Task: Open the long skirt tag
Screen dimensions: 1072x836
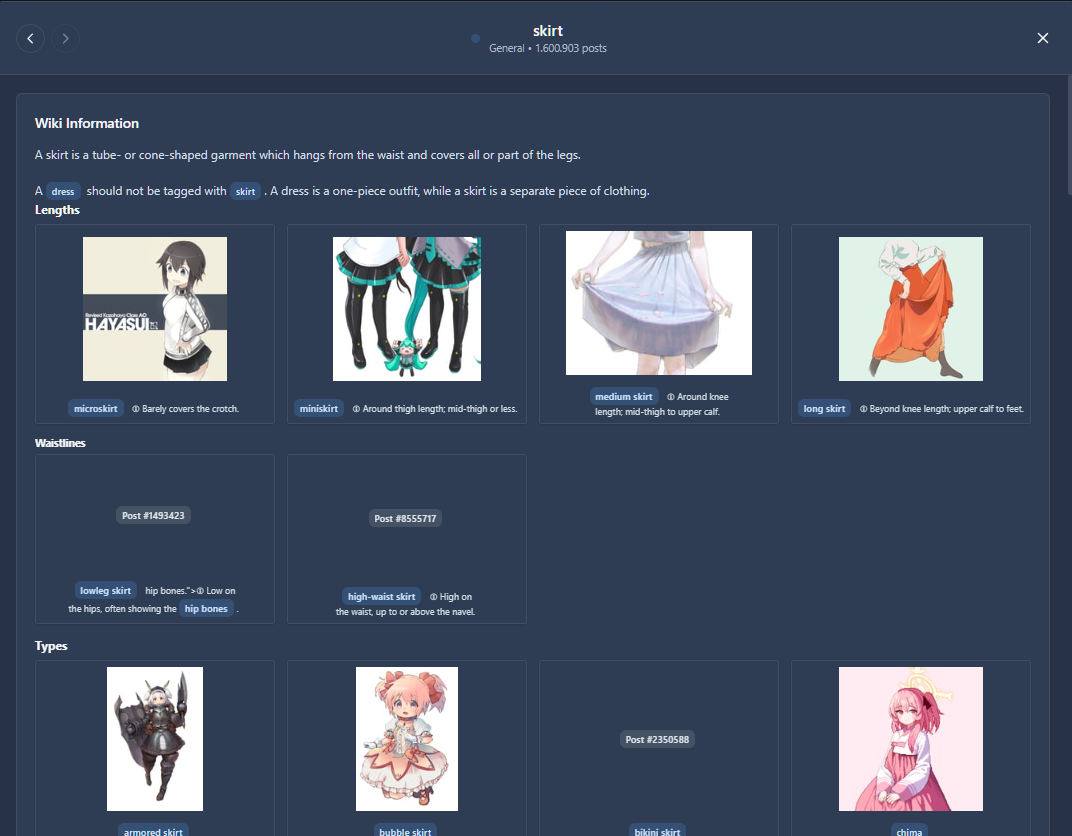Action: click(x=824, y=409)
